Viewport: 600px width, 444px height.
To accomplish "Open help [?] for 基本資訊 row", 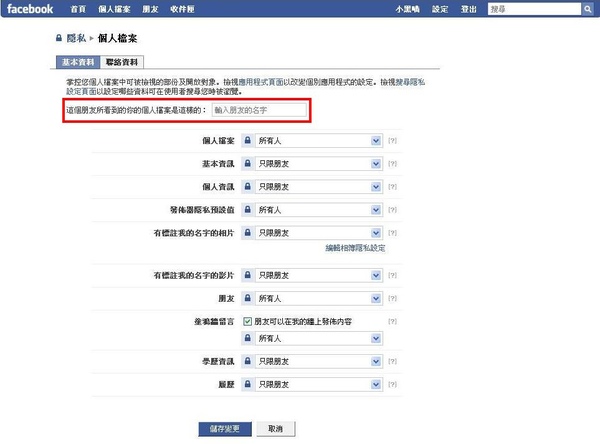I will point(392,163).
